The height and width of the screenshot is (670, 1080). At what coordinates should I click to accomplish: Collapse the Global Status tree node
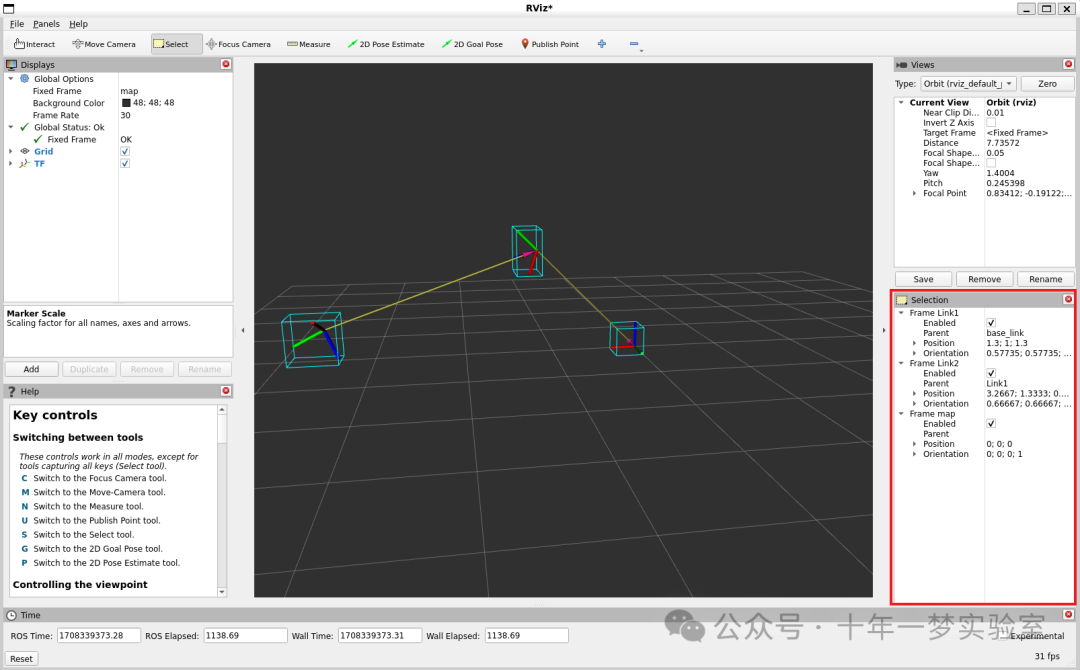coord(10,127)
